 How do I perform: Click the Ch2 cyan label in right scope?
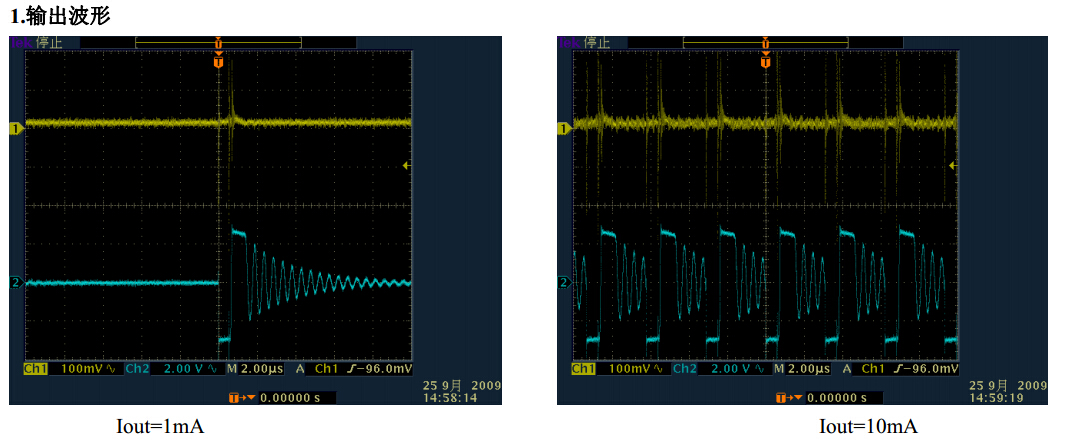[x=685, y=369]
